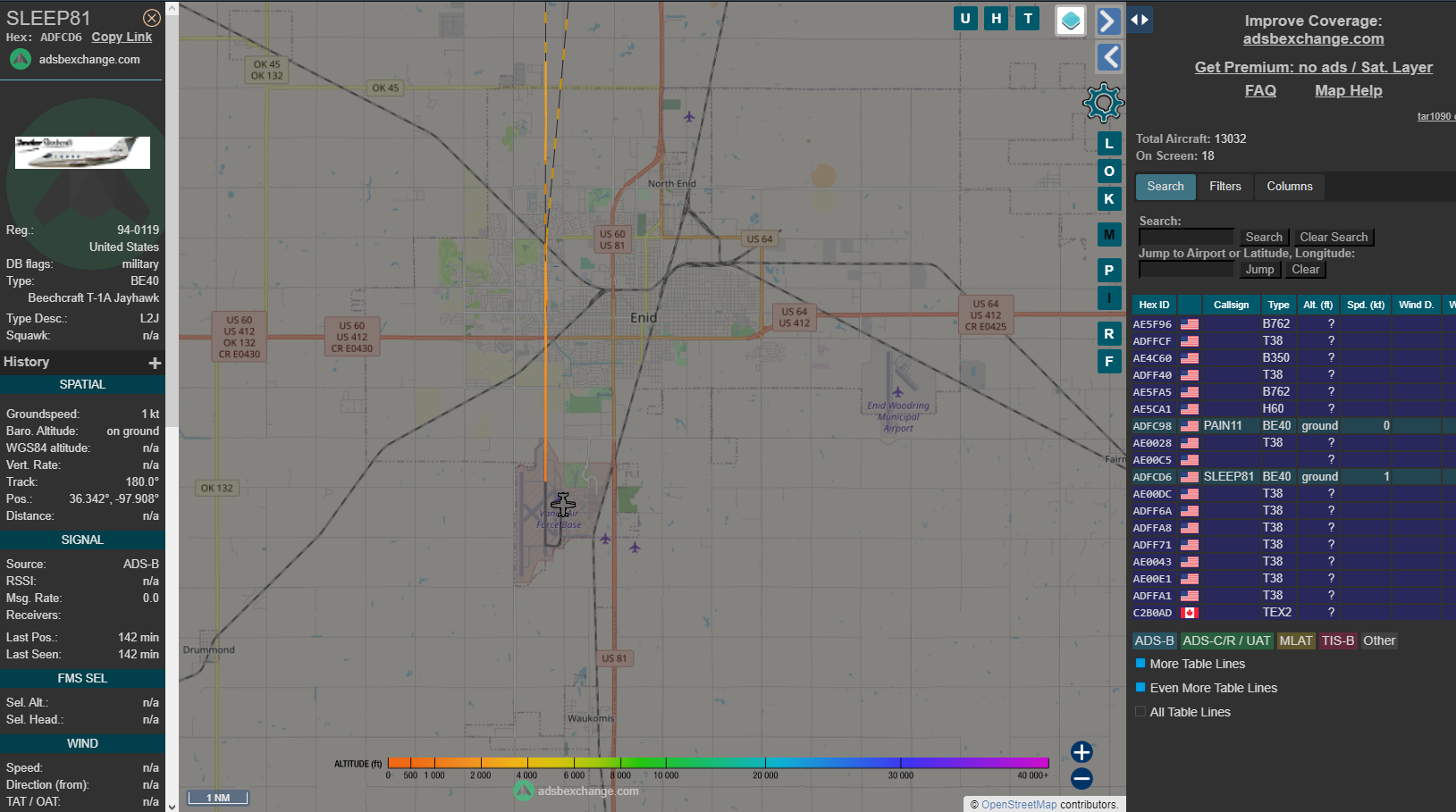Click the H map toggle button
The image size is (1456, 812).
[x=997, y=18]
